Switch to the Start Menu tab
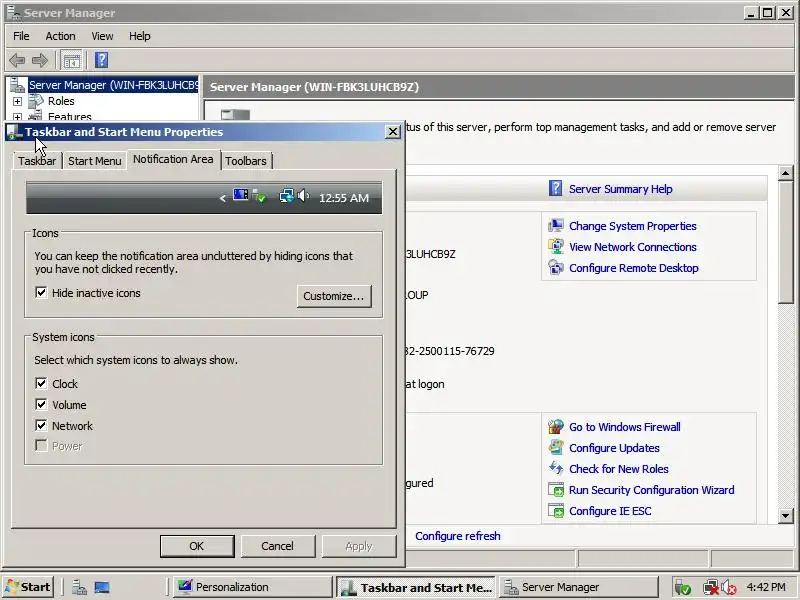 click(94, 161)
